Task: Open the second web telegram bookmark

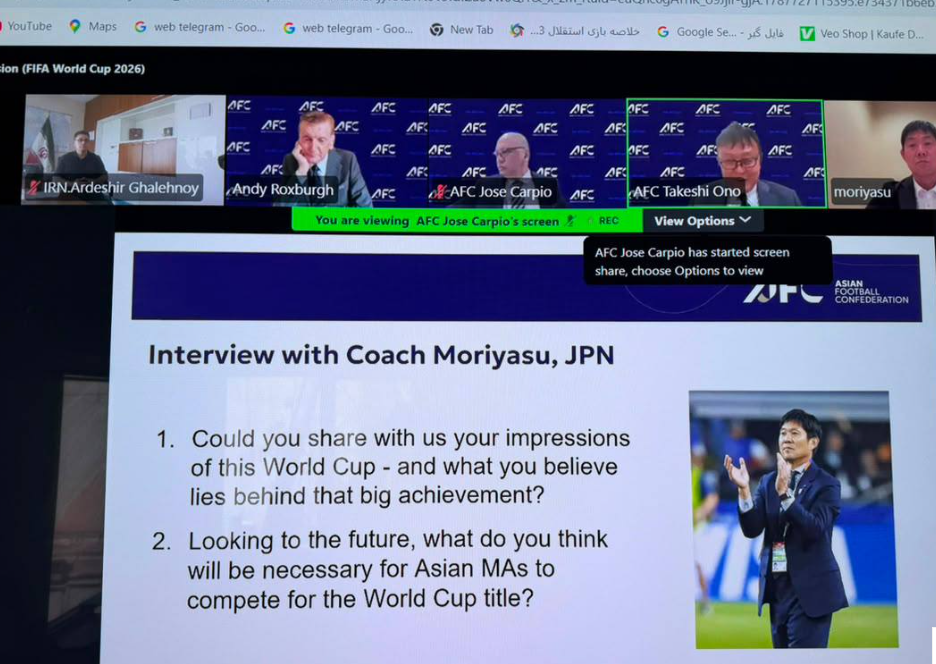Action: pos(348,29)
